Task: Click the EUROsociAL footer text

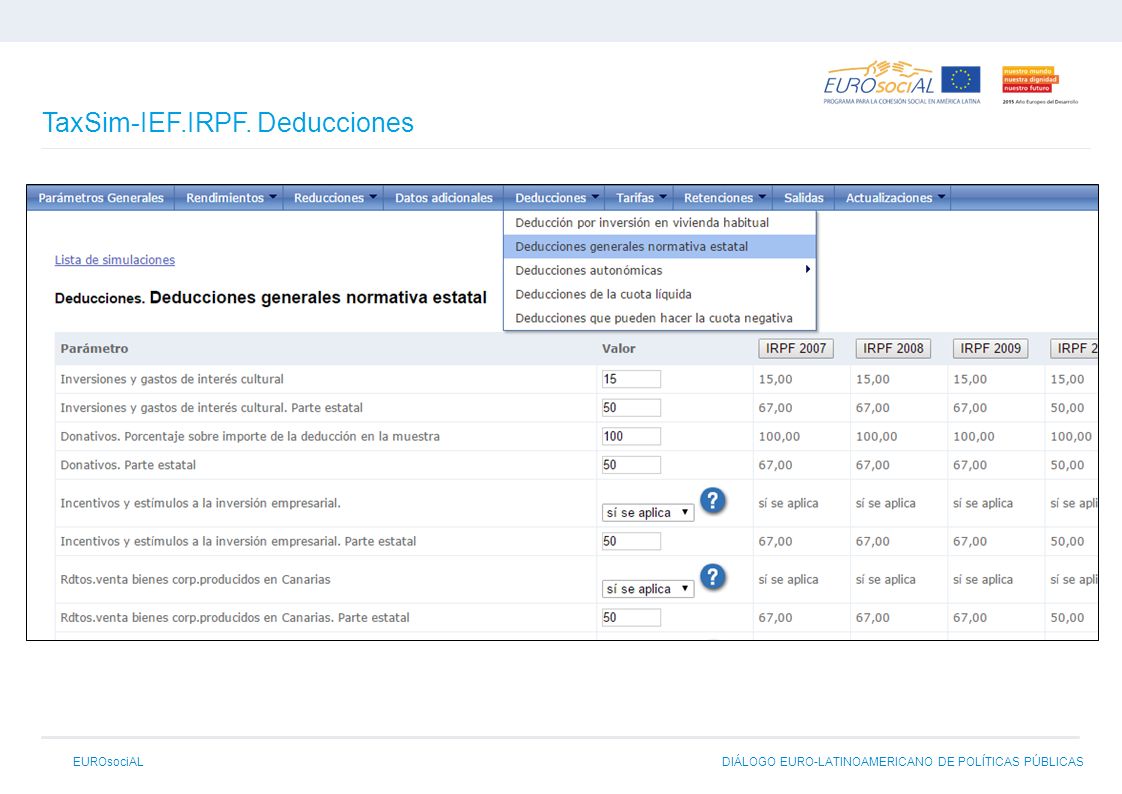Action: pos(108,762)
